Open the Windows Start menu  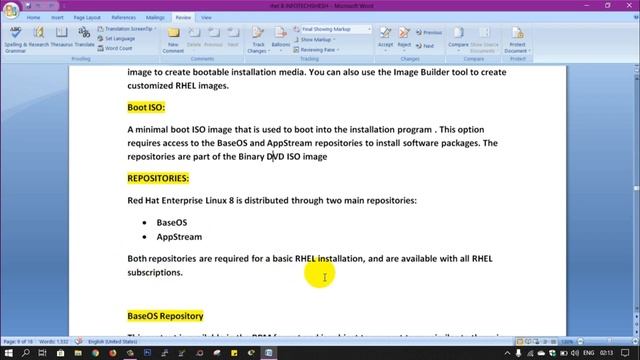[x=8, y=353]
